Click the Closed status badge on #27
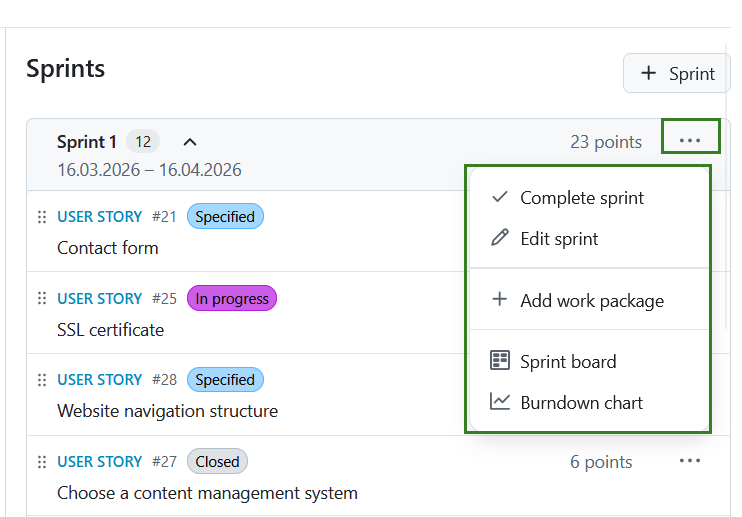The width and height of the screenshot is (742, 517). [x=217, y=461]
